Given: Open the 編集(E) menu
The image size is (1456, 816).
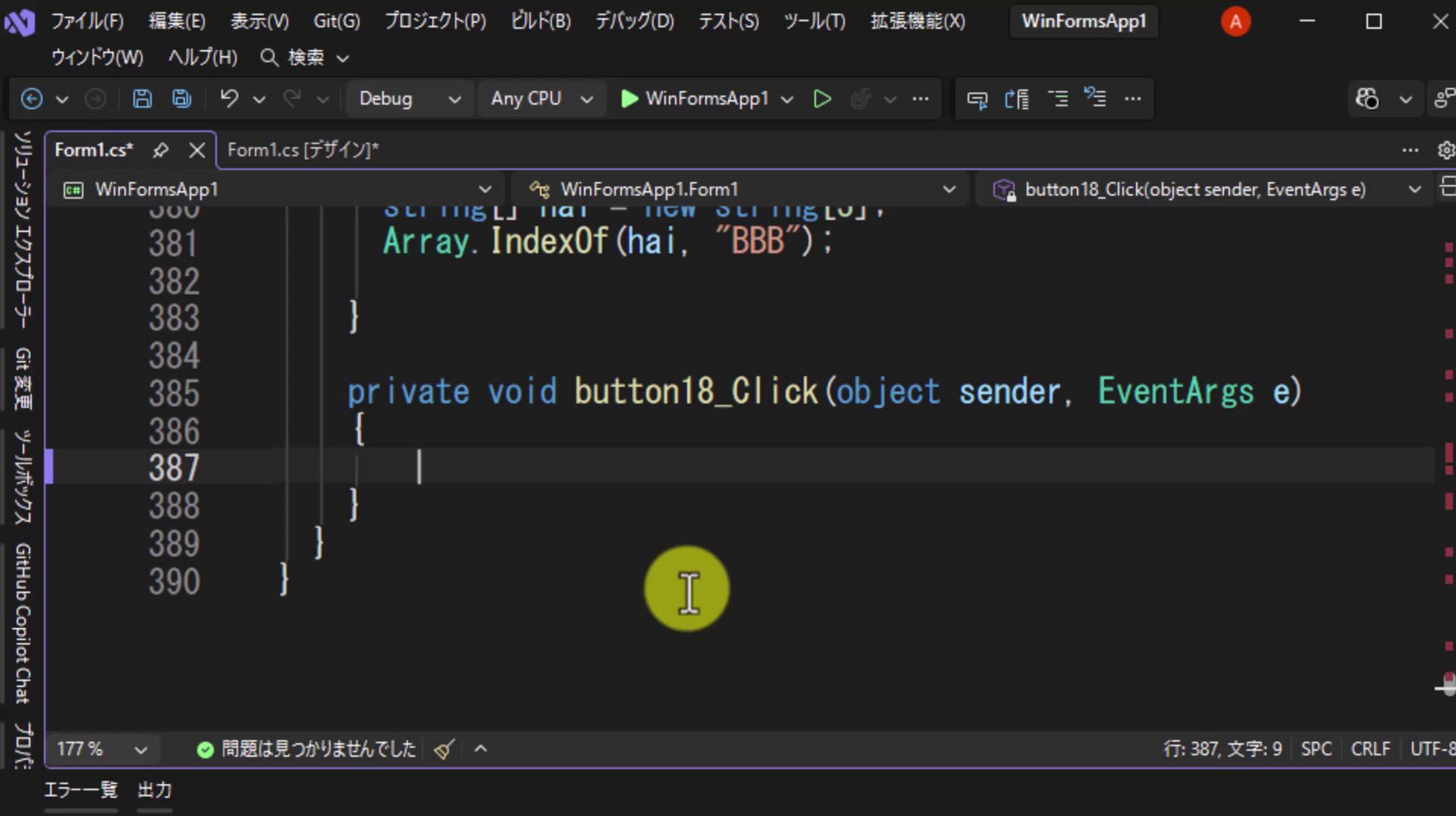Looking at the screenshot, I should point(177,21).
